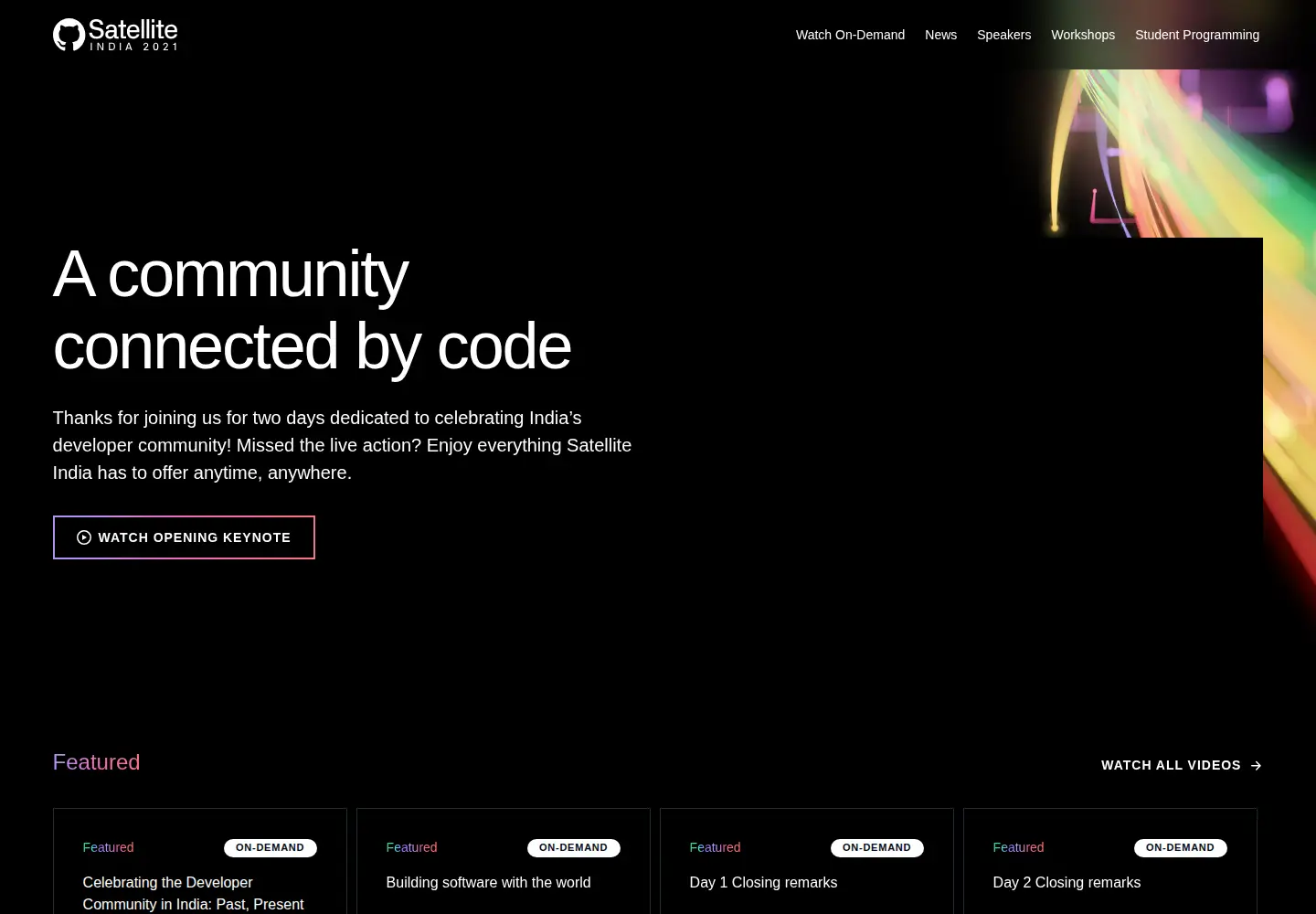Select Workshops in the navigation bar
The width and height of the screenshot is (1316, 914).
point(1083,35)
